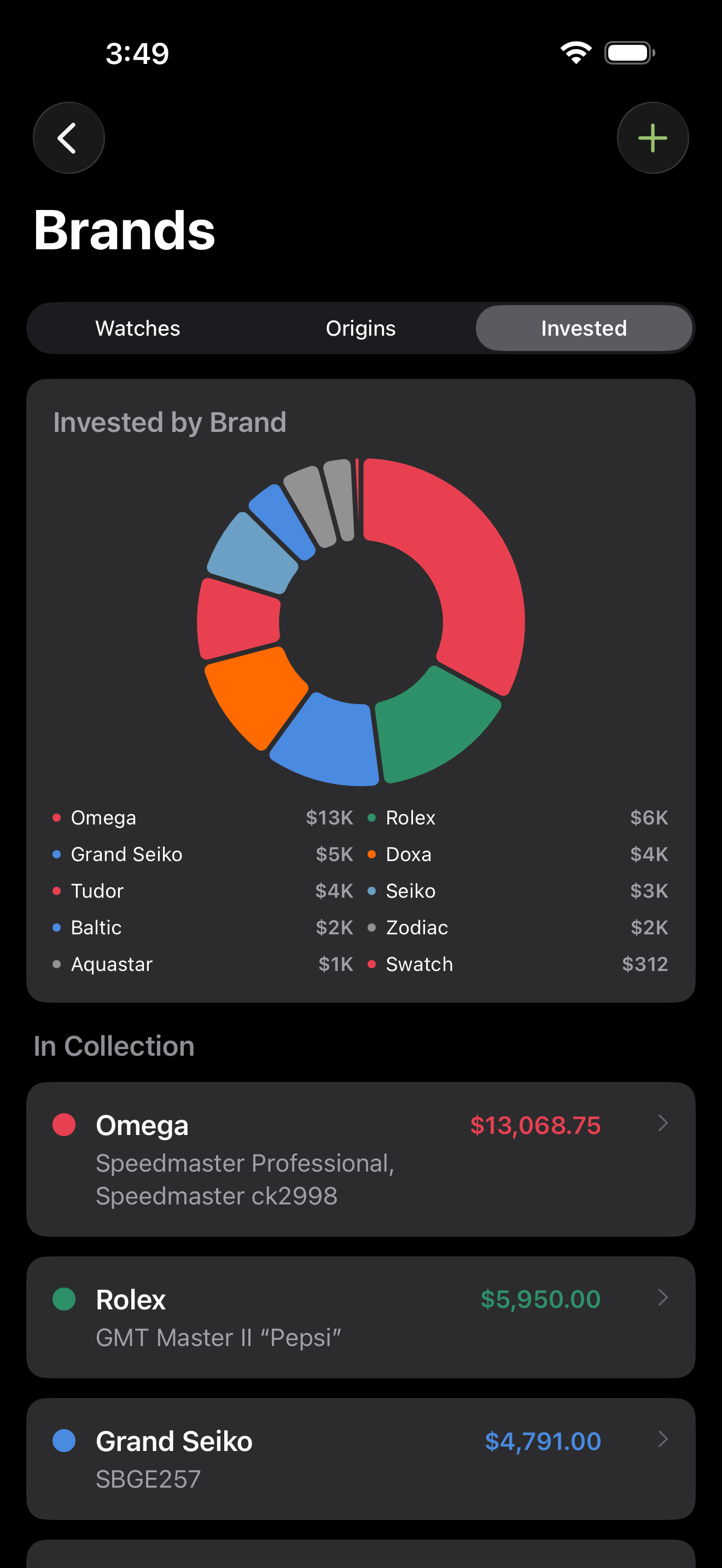Tap the back arrow button
The image size is (722, 1568).
(68, 138)
